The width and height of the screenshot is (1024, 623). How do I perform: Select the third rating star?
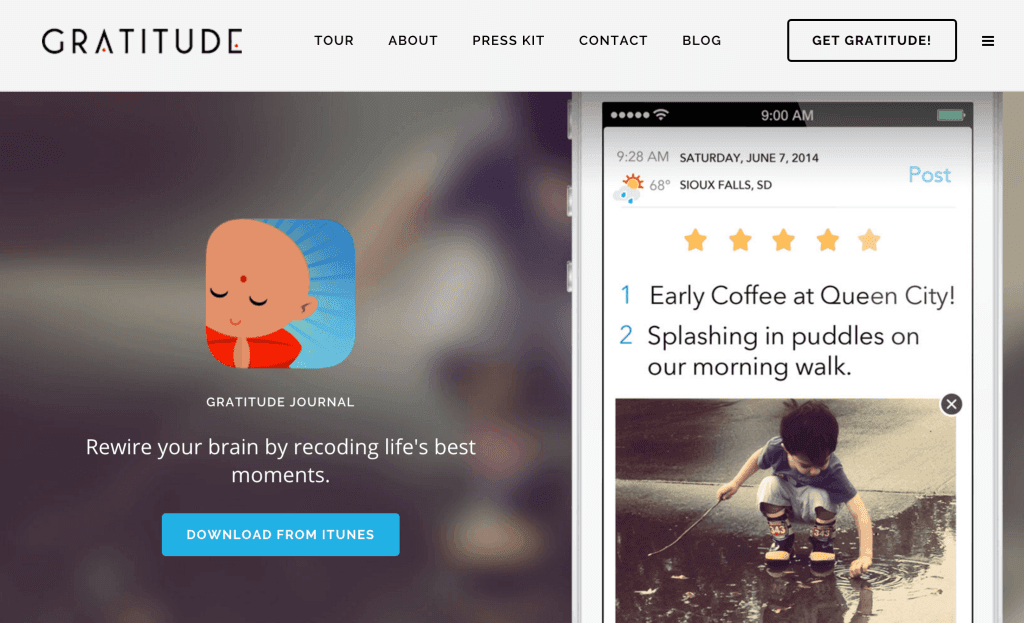[783, 240]
